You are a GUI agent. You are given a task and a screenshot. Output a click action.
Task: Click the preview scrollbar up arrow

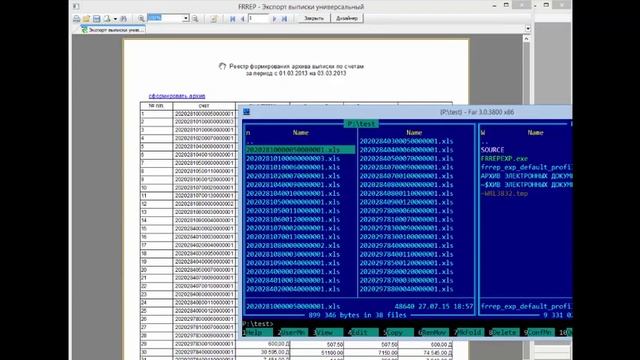(526, 39)
